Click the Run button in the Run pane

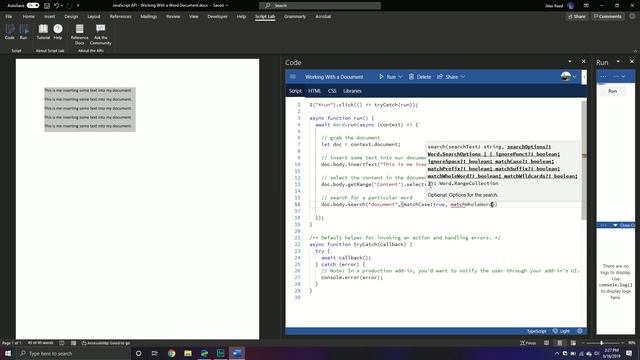click(x=612, y=91)
